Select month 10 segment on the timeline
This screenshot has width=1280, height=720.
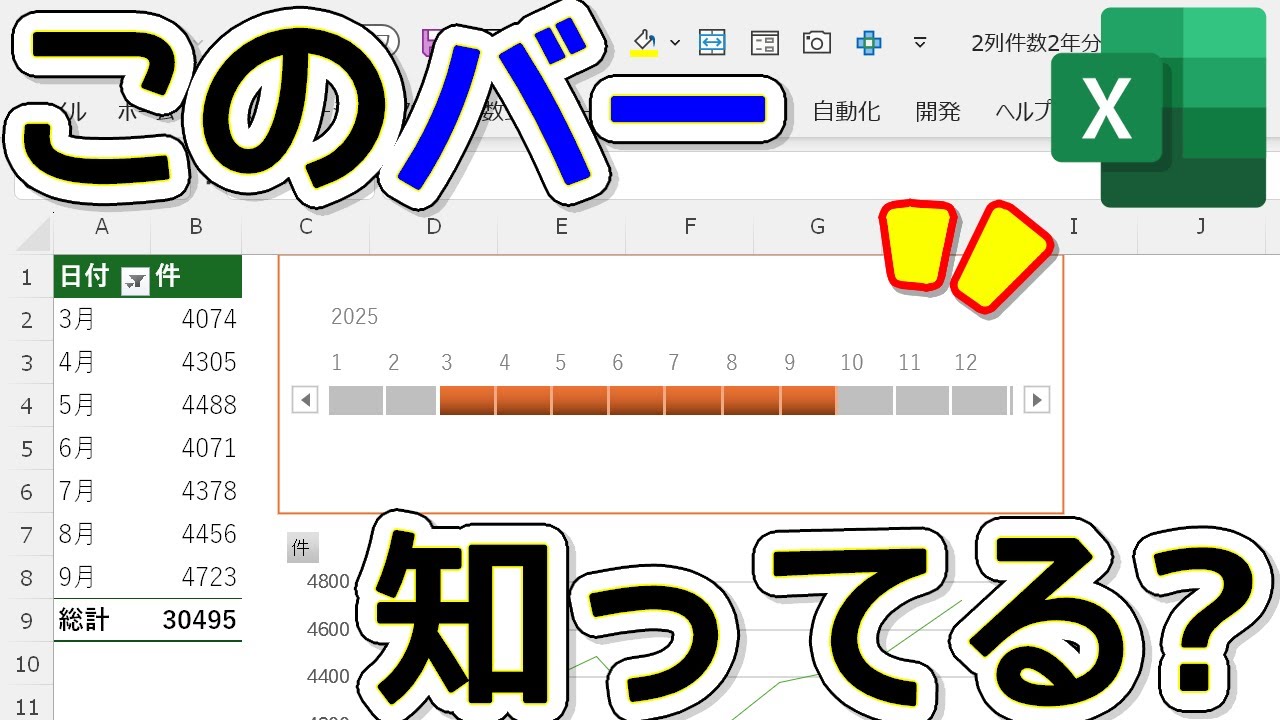click(865, 401)
